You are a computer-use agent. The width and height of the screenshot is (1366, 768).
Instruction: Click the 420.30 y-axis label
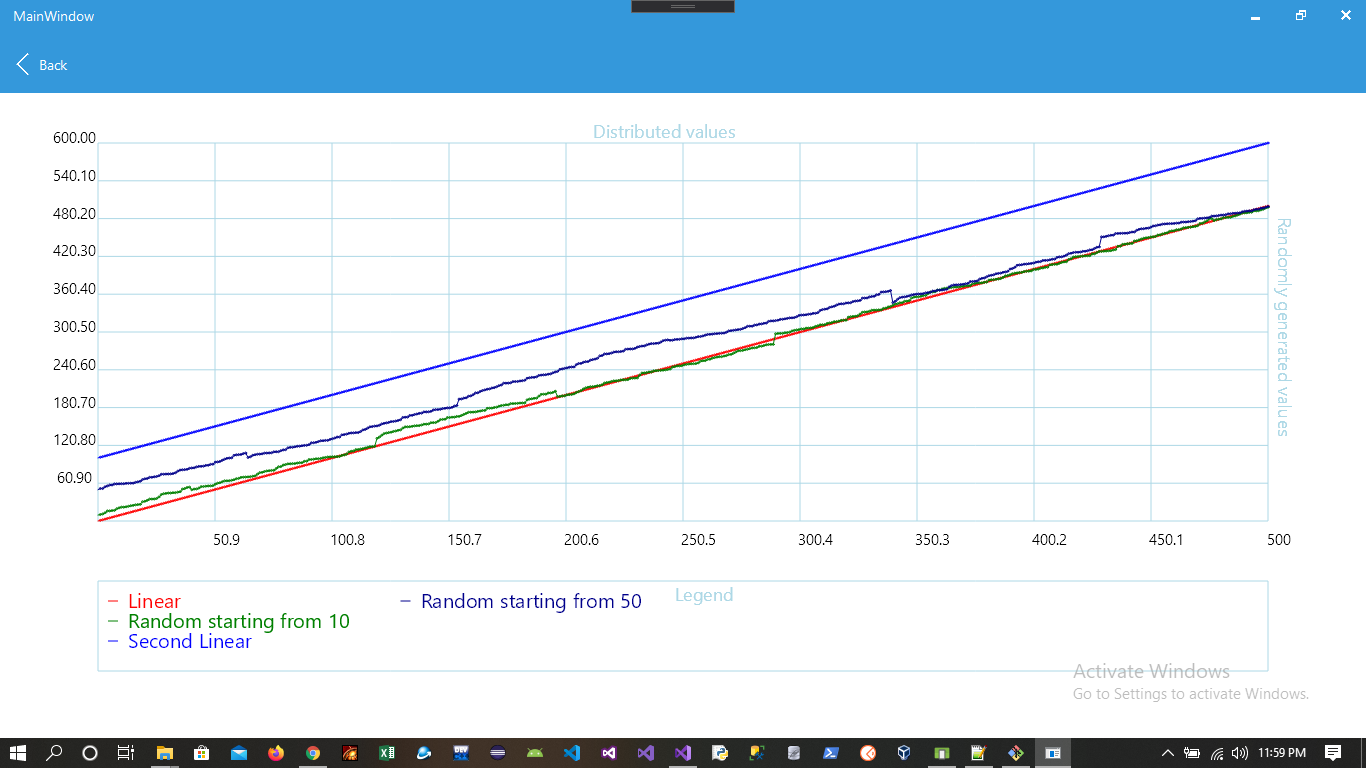[x=75, y=251]
